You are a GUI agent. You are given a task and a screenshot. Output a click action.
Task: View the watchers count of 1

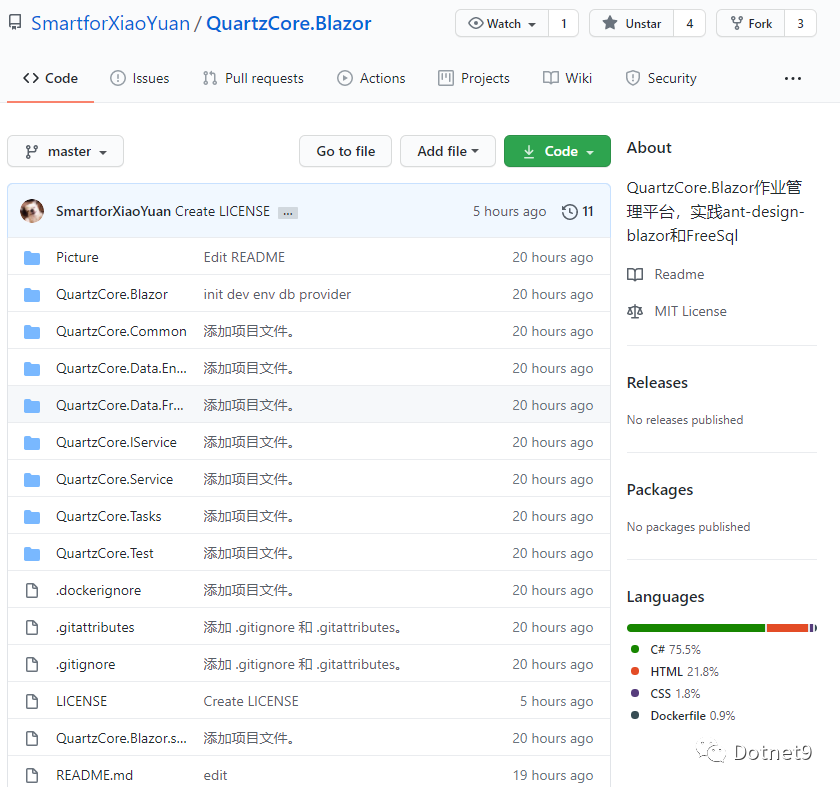click(x=564, y=24)
